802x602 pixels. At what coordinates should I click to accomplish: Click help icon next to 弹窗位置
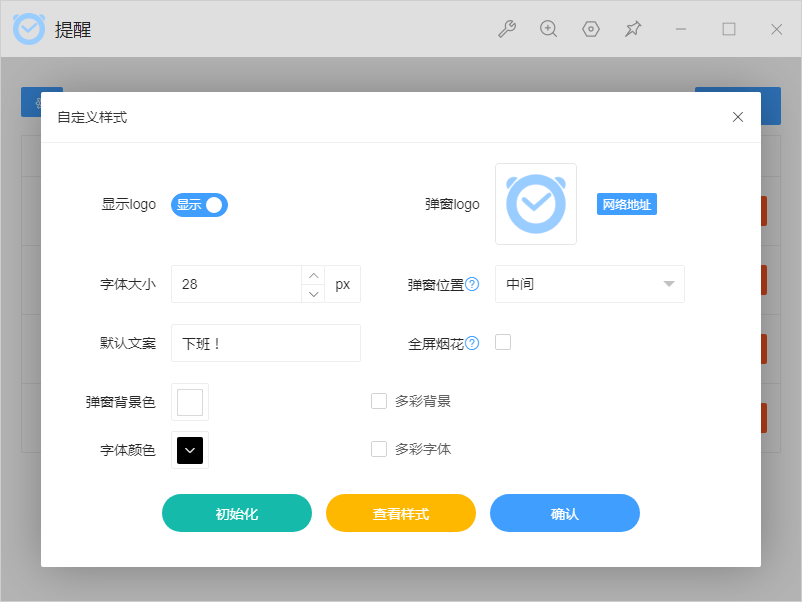coord(472,284)
